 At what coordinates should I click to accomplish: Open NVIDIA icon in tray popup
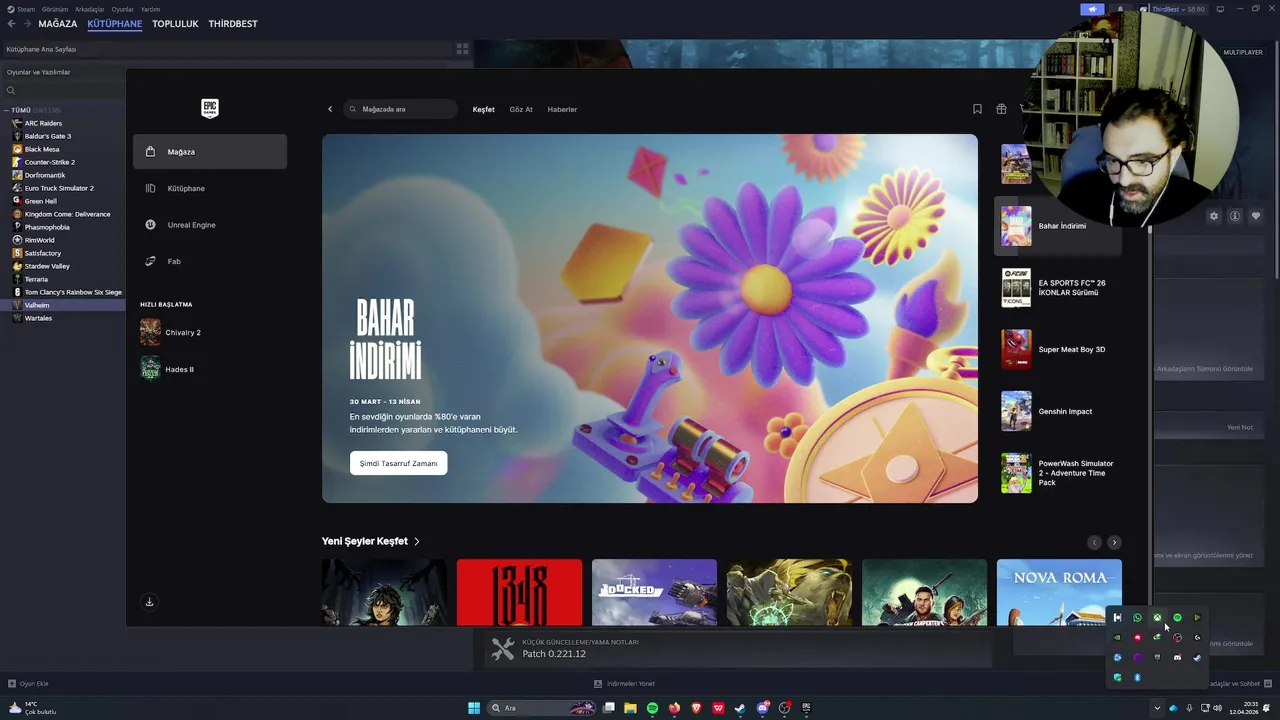[1117, 637]
